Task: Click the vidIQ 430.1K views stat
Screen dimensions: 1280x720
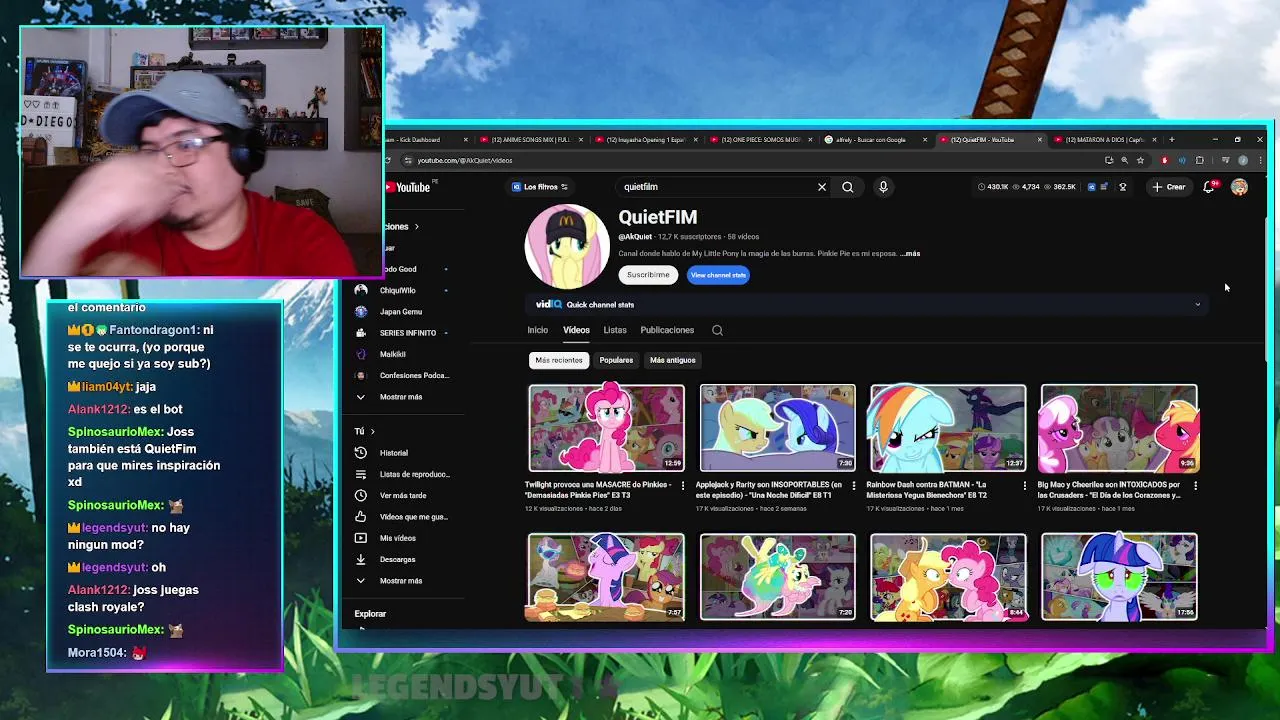Action: pos(993,187)
